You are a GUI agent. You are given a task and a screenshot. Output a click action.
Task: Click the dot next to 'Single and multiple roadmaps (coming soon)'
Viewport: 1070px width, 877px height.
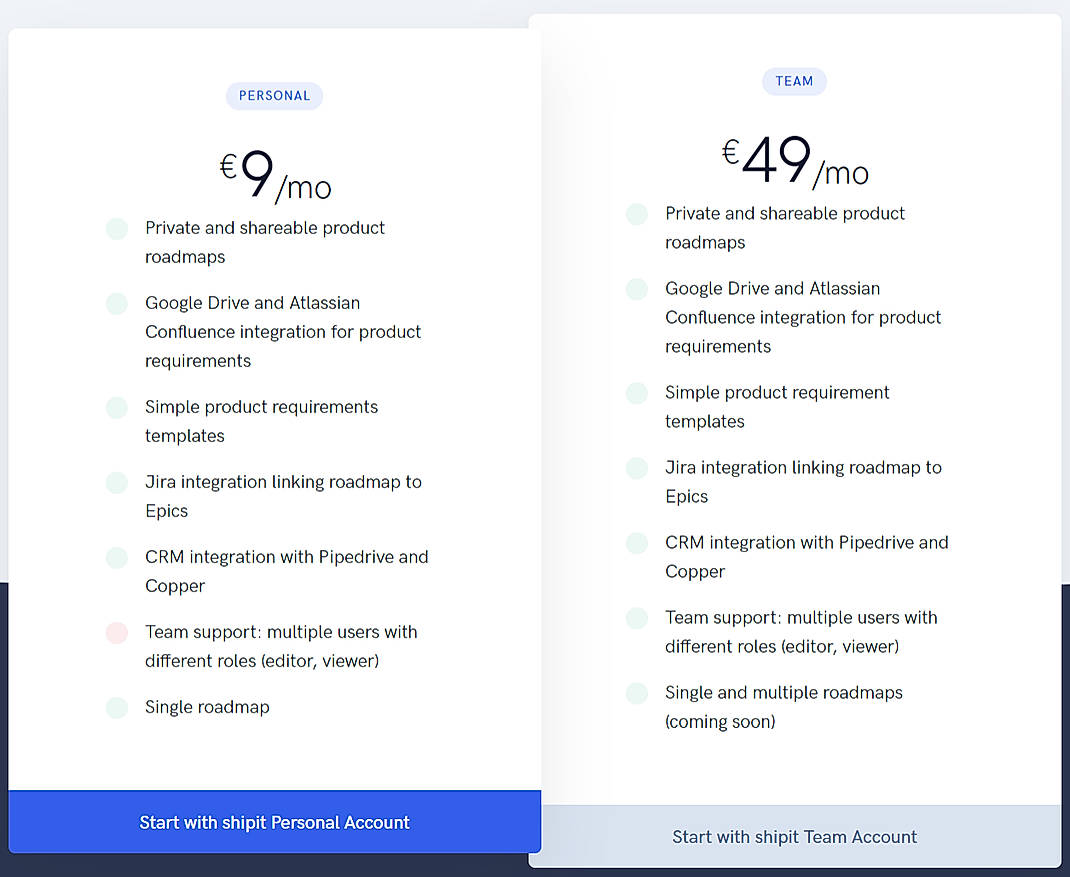[637, 693]
